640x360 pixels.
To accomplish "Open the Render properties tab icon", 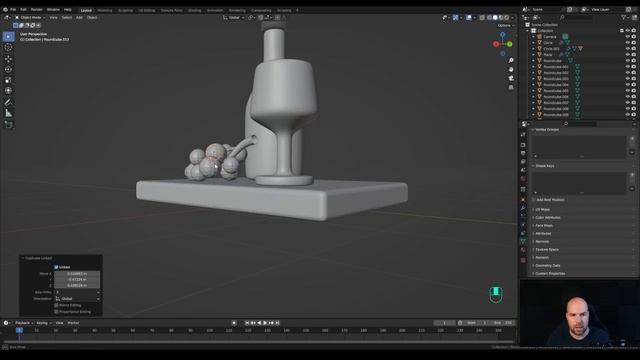I will click(x=523, y=145).
